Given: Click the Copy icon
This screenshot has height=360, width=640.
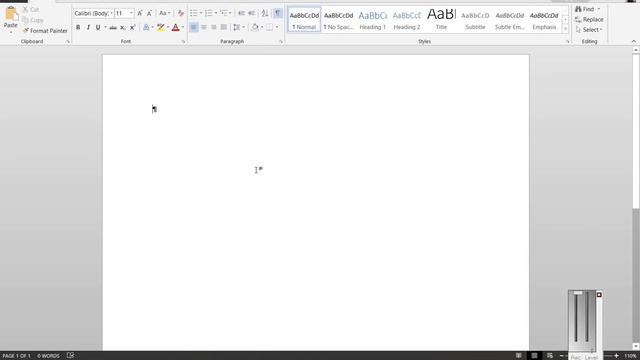Looking at the screenshot, I should click(x=25, y=20).
